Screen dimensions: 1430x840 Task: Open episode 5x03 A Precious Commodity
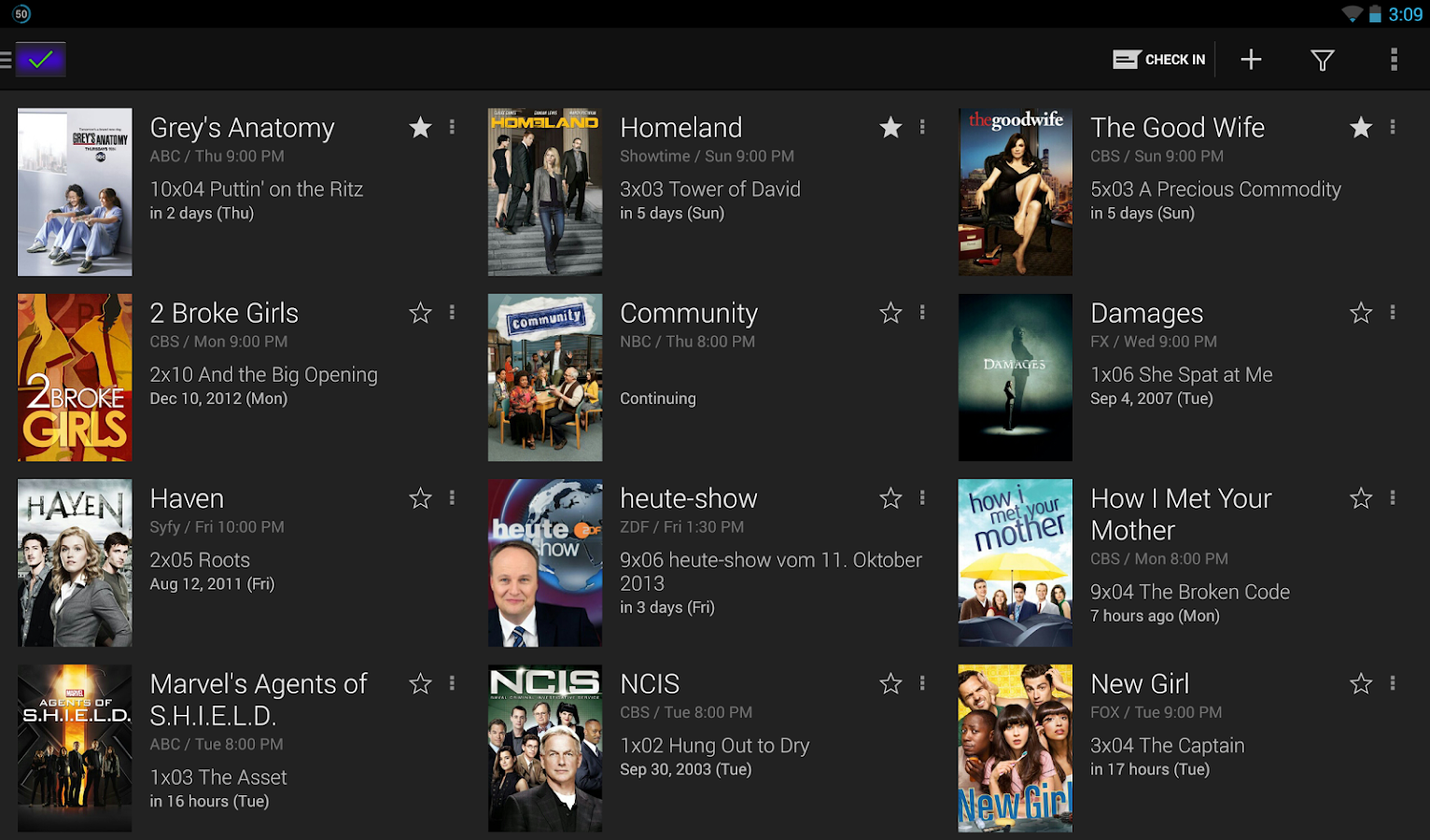pyautogui.click(x=1216, y=189)
